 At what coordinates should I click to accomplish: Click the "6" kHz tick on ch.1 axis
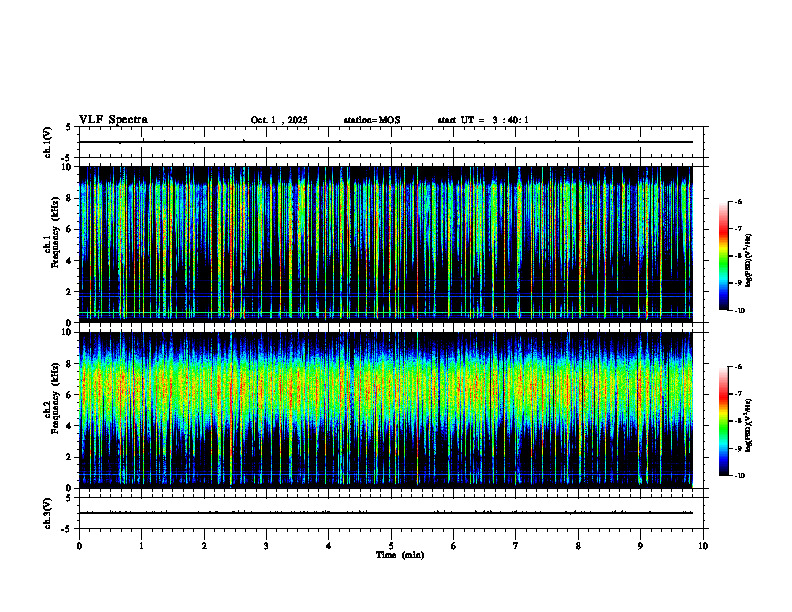coord(70,229)
